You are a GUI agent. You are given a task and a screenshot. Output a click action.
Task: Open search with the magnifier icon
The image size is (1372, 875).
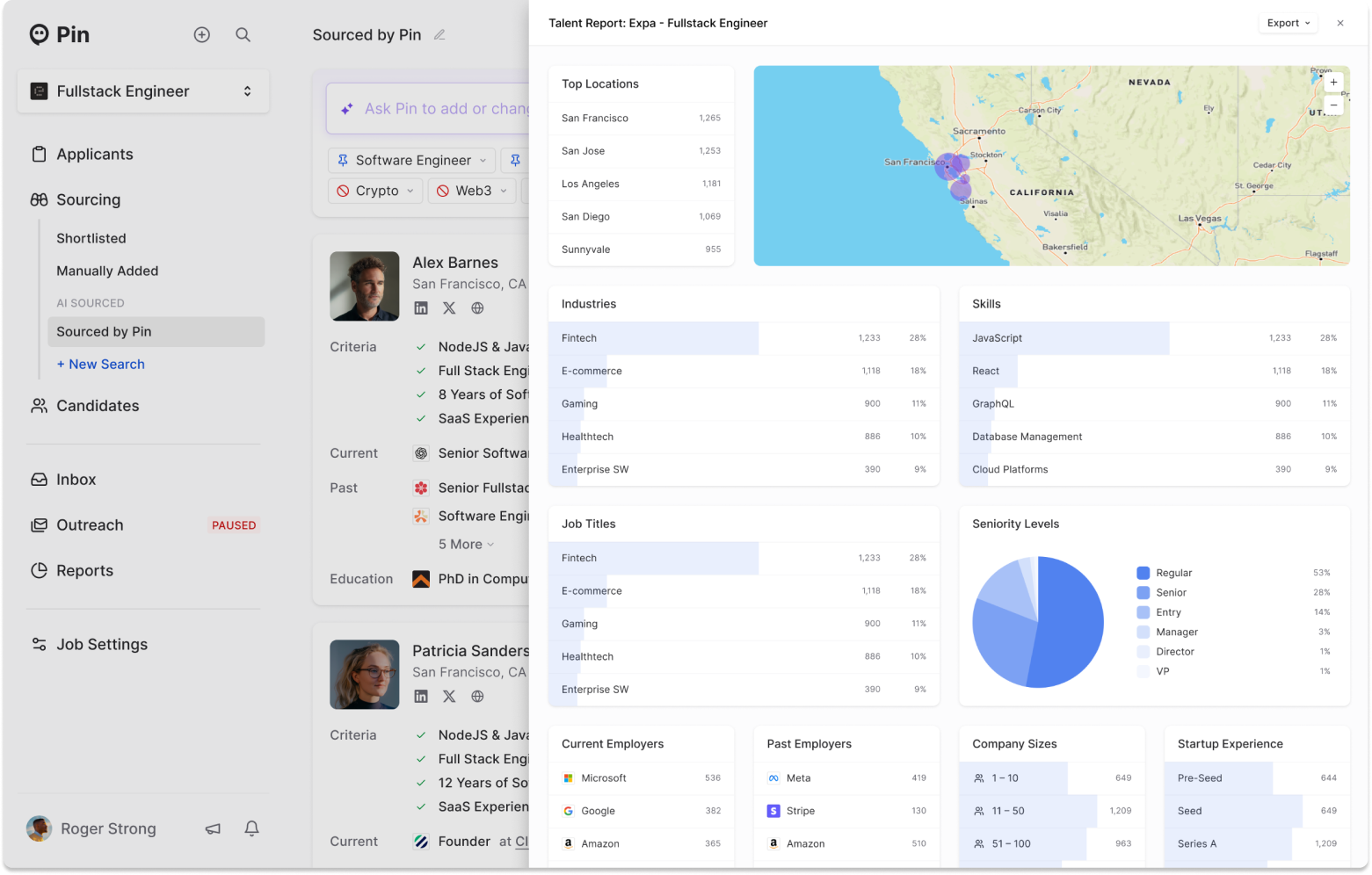tap(243, 34)
